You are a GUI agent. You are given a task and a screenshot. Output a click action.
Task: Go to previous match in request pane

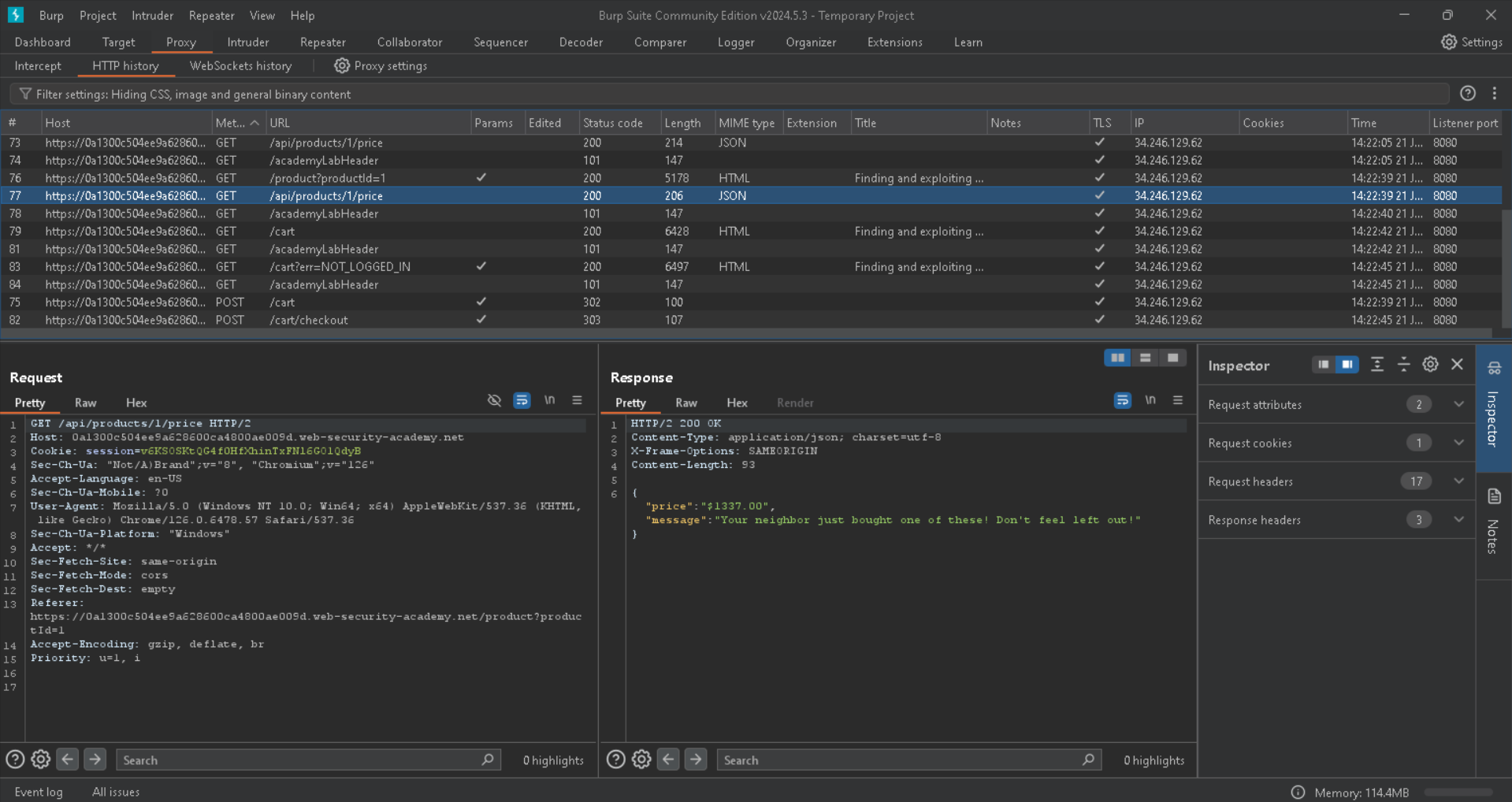68,760
